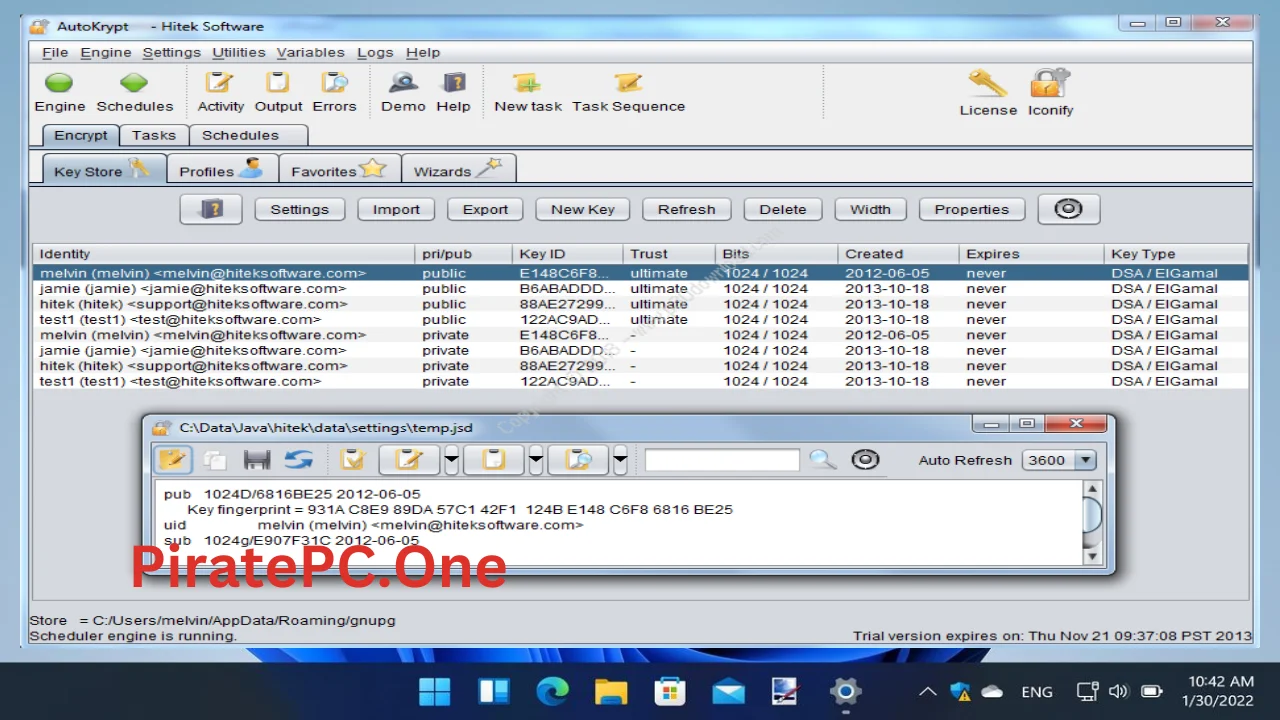This screenshot has width=1280, height=720.
Task: Select the Key Store tab
Action: pyautogui.click(x=103, y=169)
